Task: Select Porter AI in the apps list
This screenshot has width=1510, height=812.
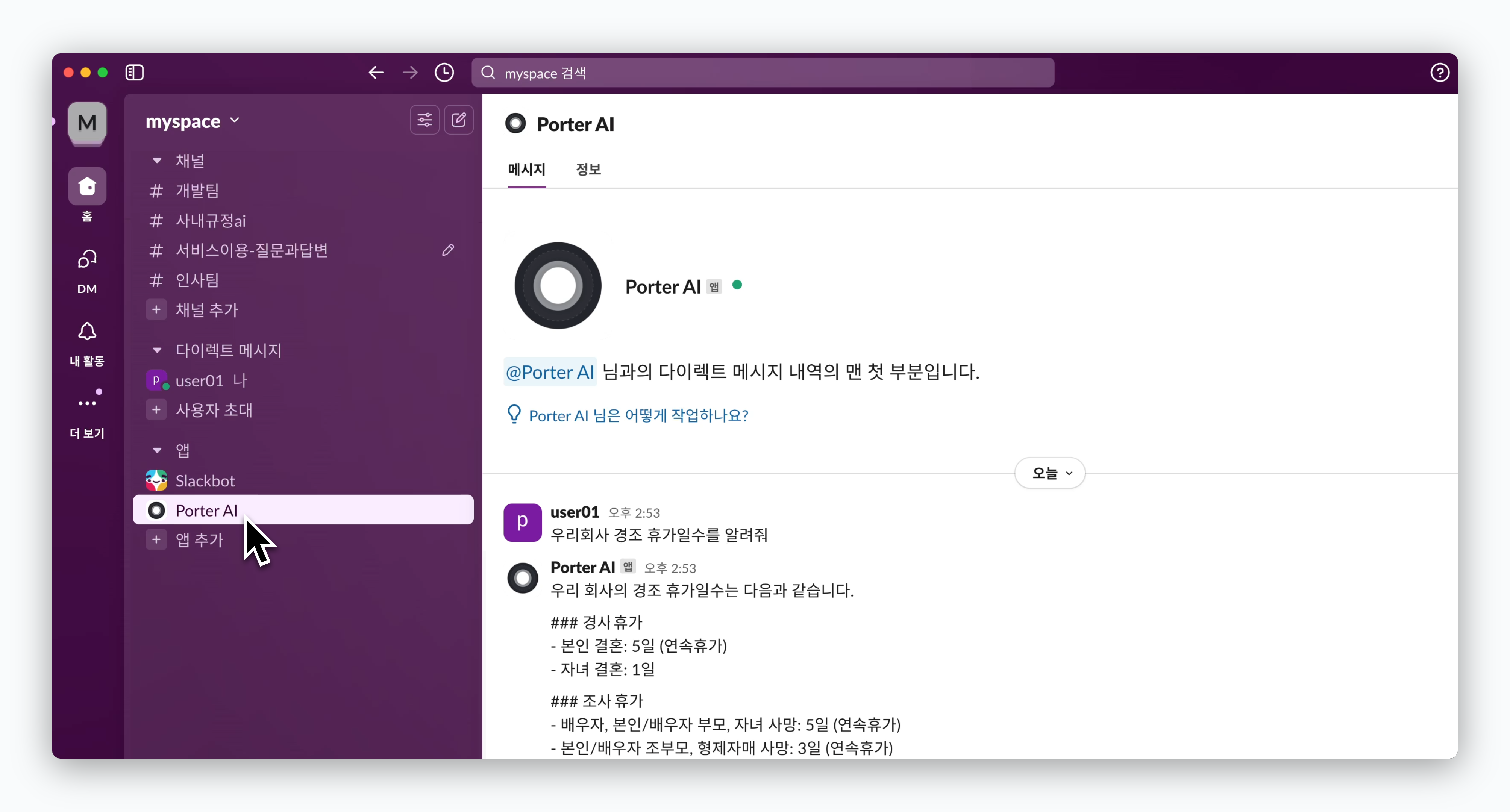Action: click(303, 510)
